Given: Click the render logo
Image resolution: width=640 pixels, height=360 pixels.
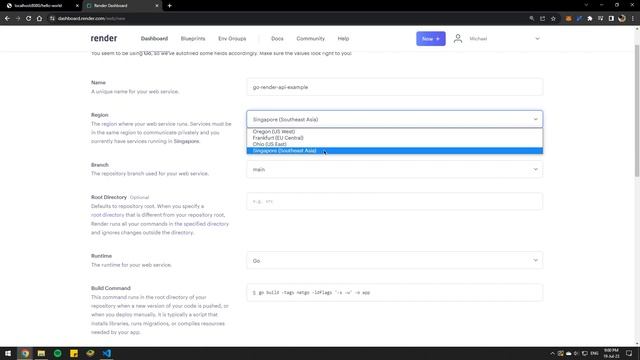Looking at the screenshot, I should point(104,38).
